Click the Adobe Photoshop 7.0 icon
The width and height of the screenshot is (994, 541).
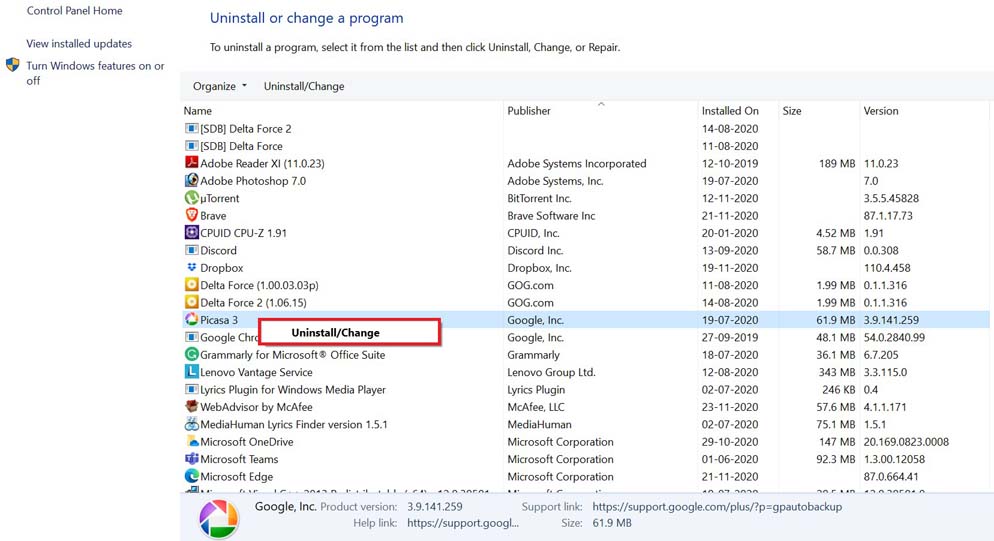point(191,180)
